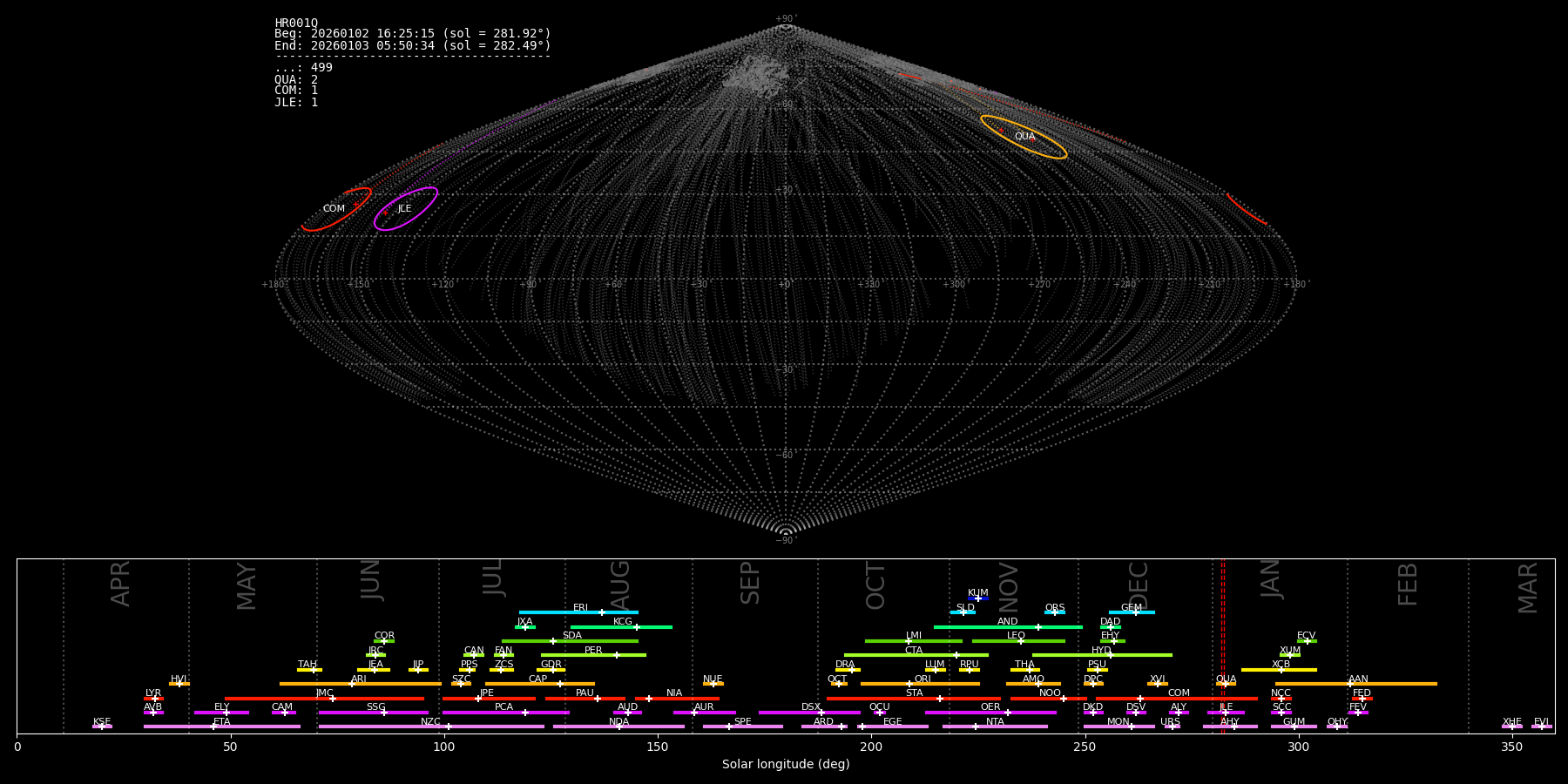Click the 350 tick label on the solar longitude axis
Viewport: 1568px width, 784px height.
pyautogui.click(x=1511, y=747)
